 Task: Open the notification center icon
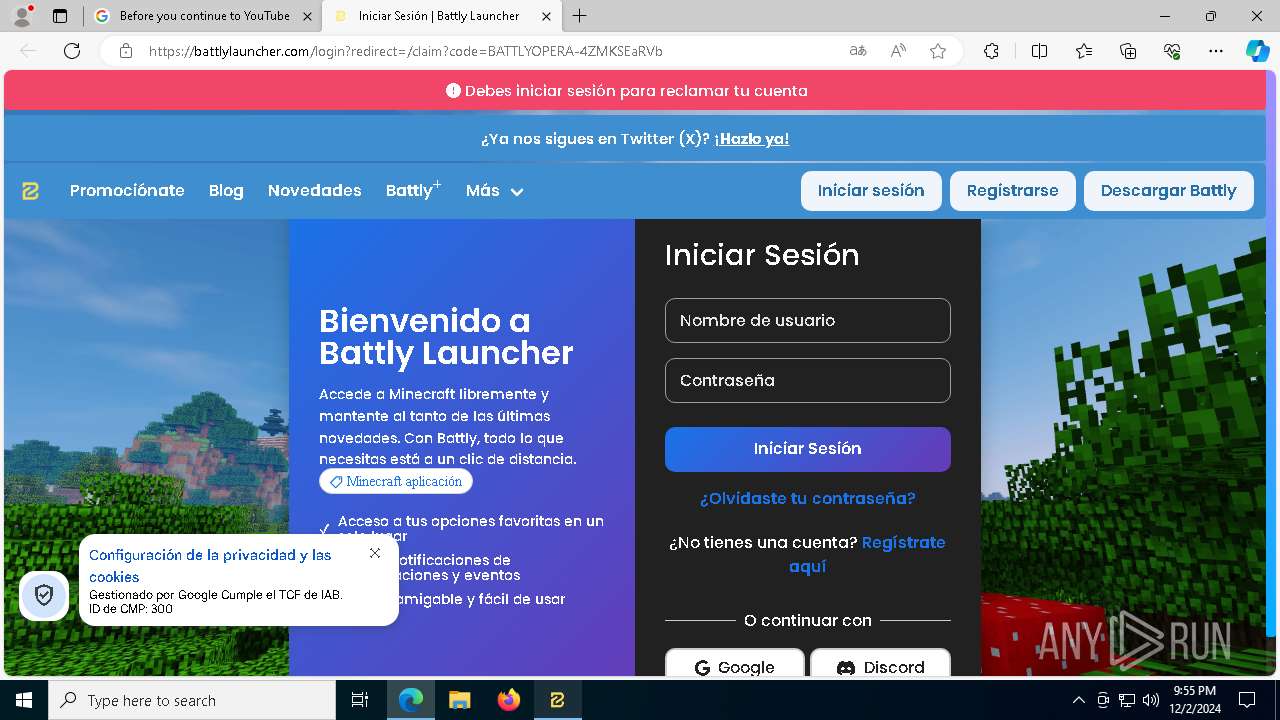click(1247, 700)
